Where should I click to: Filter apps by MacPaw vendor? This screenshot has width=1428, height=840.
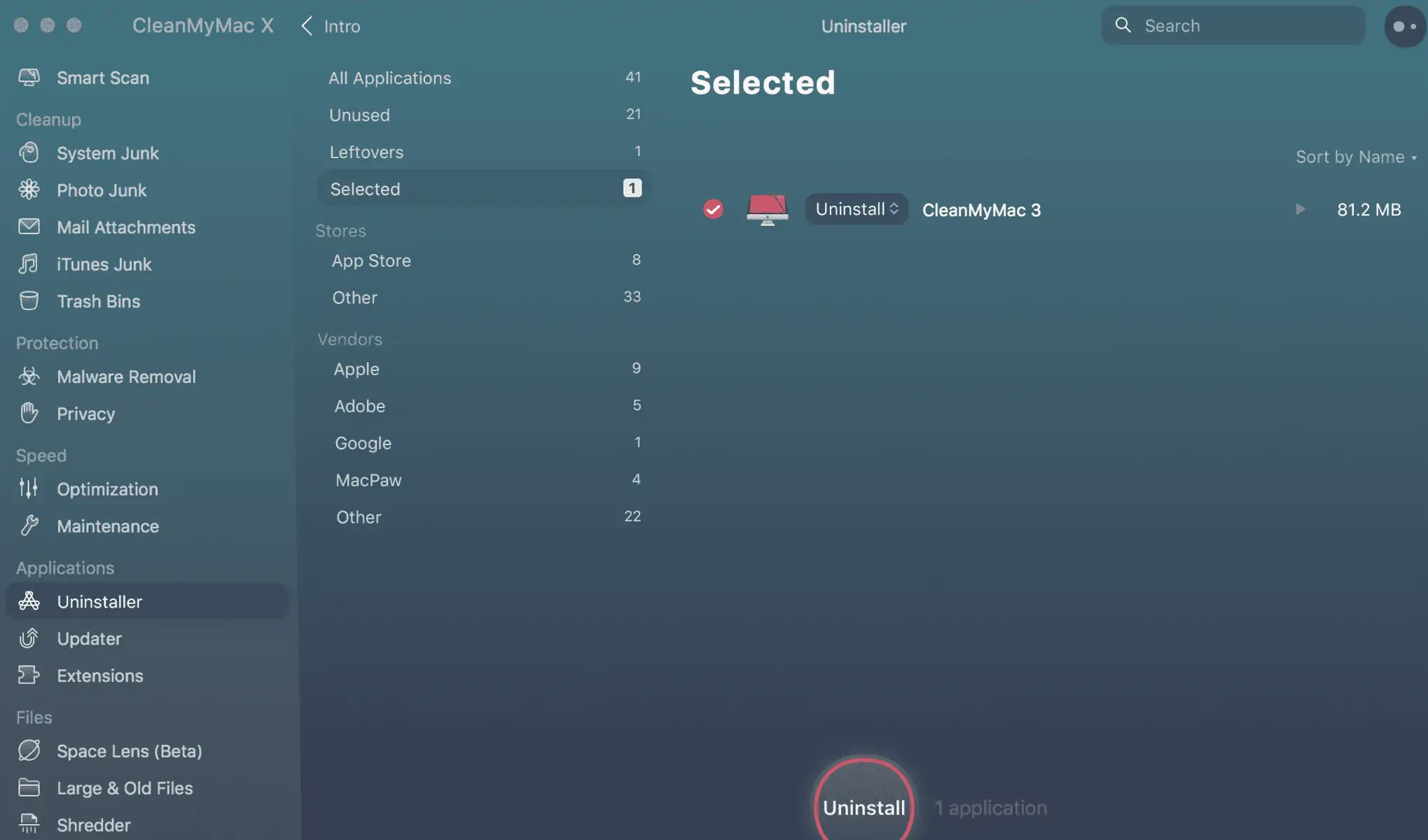[484, 480]
